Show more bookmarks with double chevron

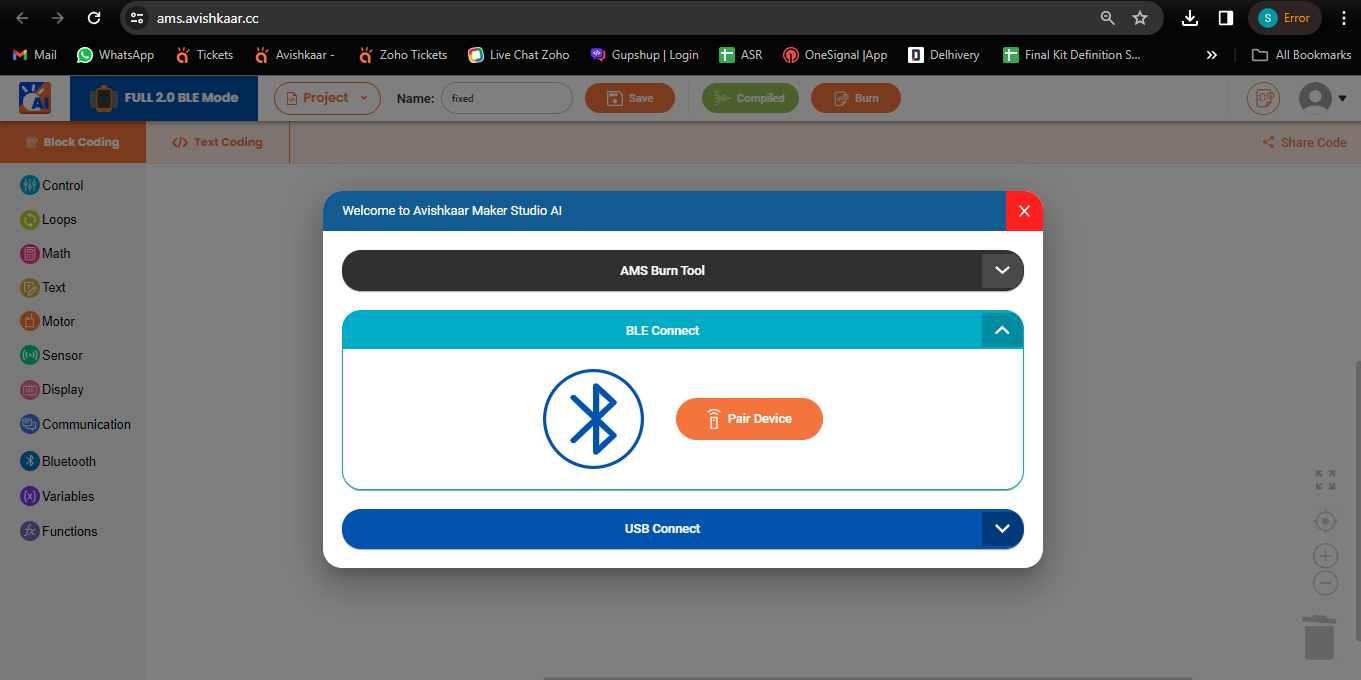point(1212,55)
